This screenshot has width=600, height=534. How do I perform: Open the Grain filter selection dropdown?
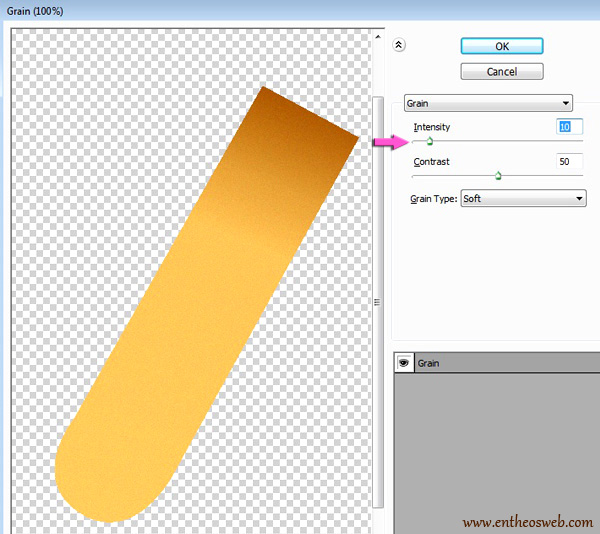[x=488, y=103]
